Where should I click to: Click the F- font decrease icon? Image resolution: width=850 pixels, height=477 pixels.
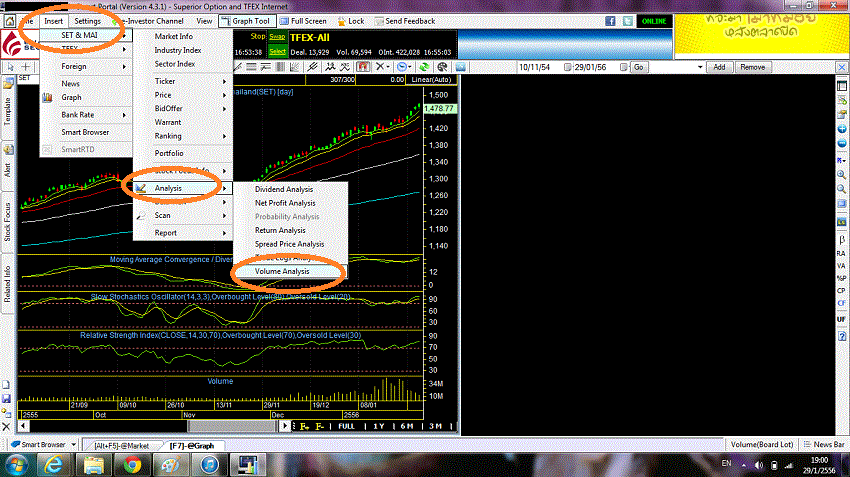319,427
